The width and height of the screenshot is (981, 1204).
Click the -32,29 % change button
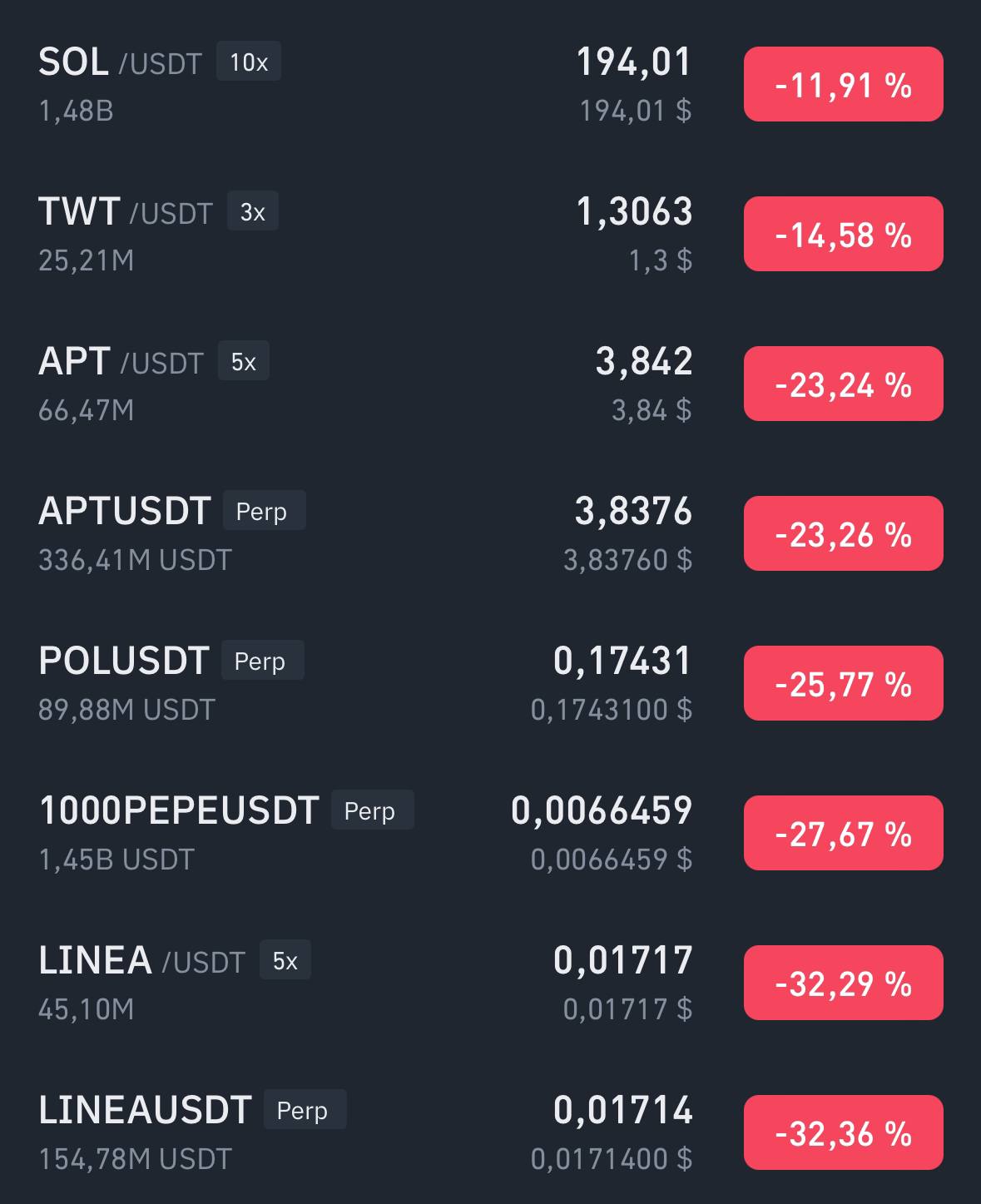tap(843, 983)
